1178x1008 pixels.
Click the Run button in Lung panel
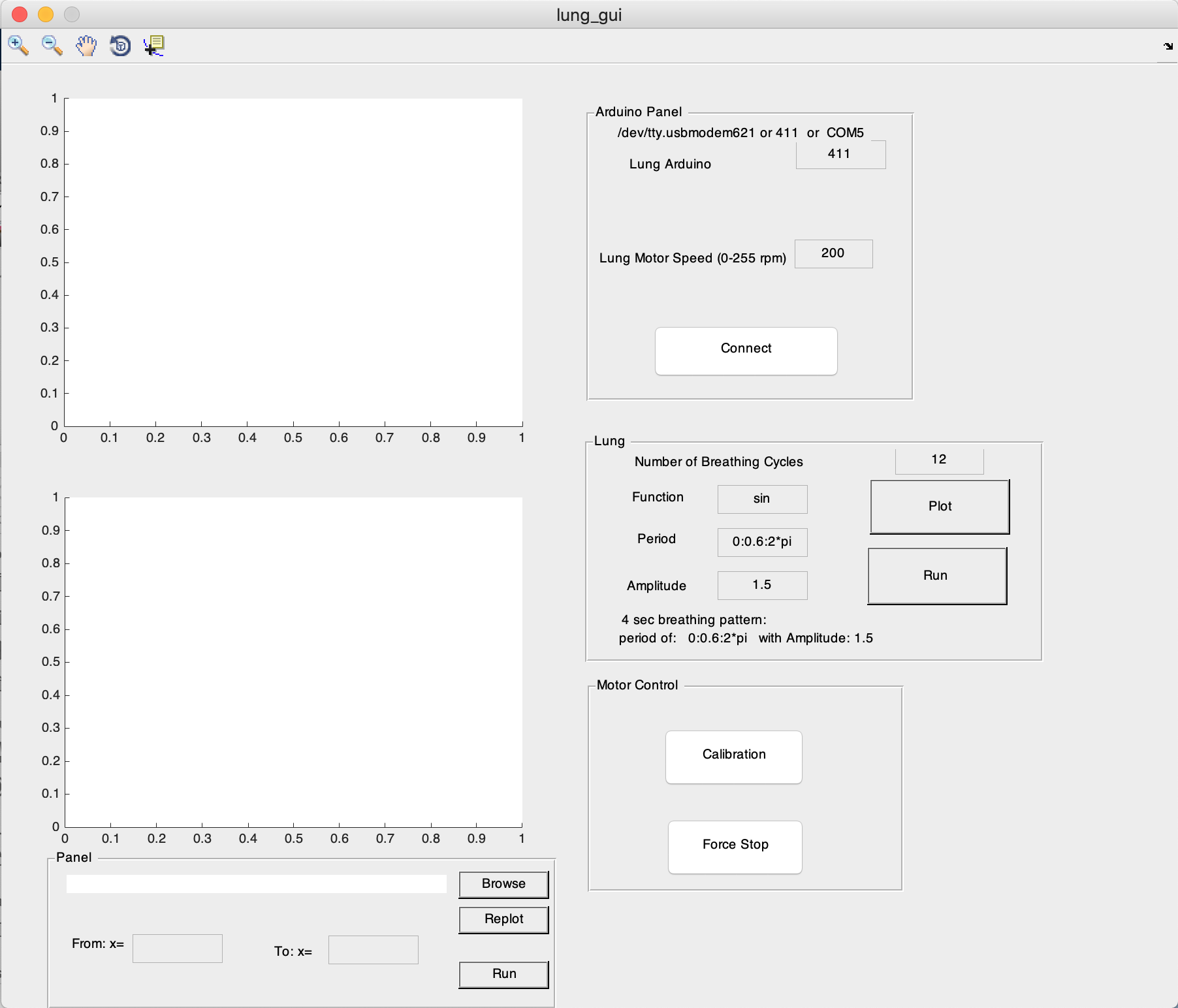pos(937,576)
